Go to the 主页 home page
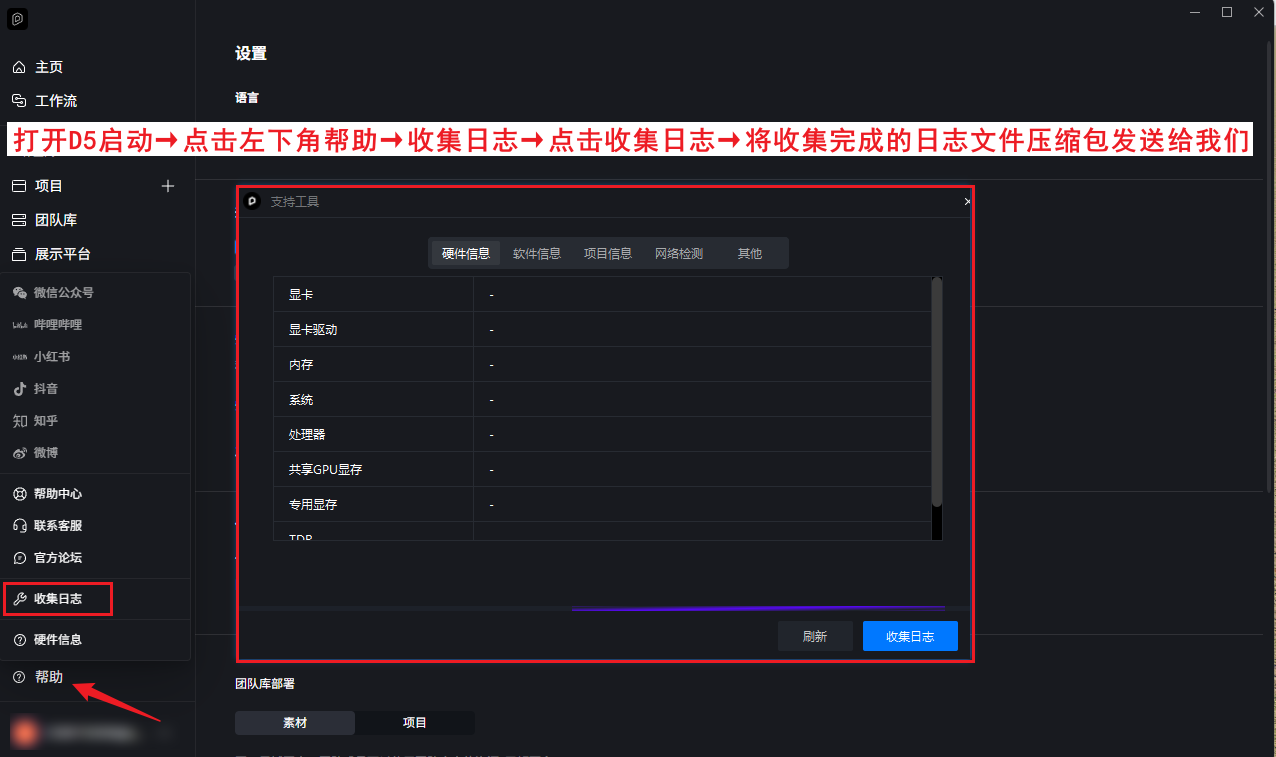 click(x=48, y=67)
